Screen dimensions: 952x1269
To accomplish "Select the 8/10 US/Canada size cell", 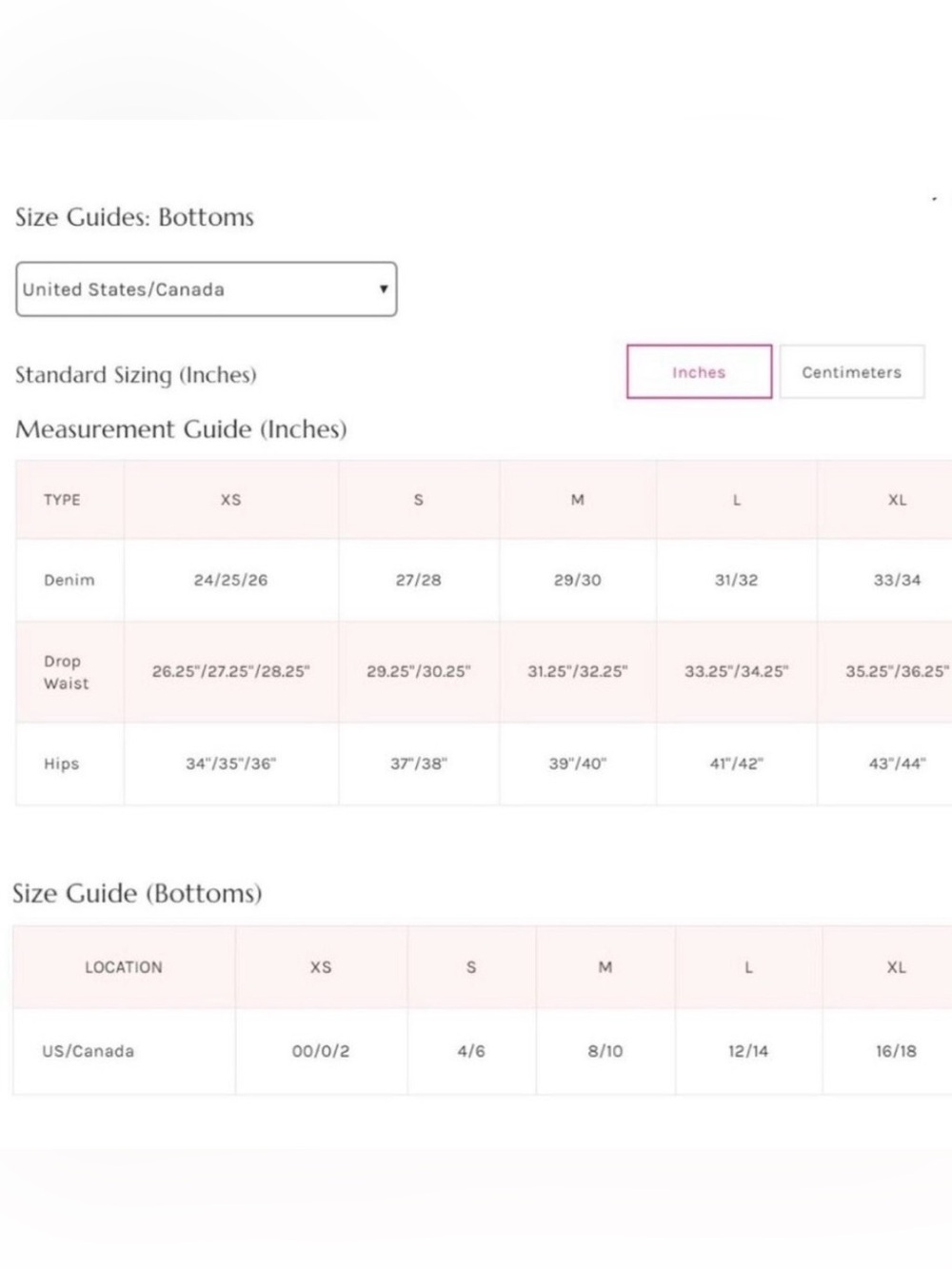I will [605, 1051].
